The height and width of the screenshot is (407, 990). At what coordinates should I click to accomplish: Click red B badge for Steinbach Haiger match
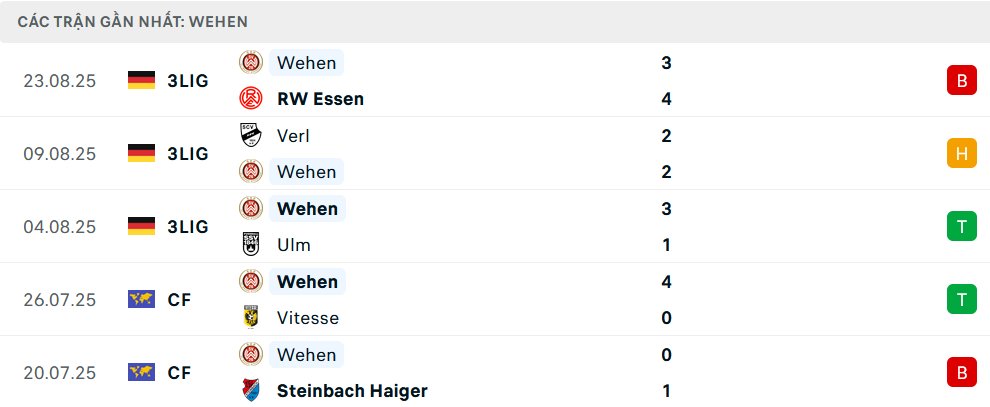(961, 372)
